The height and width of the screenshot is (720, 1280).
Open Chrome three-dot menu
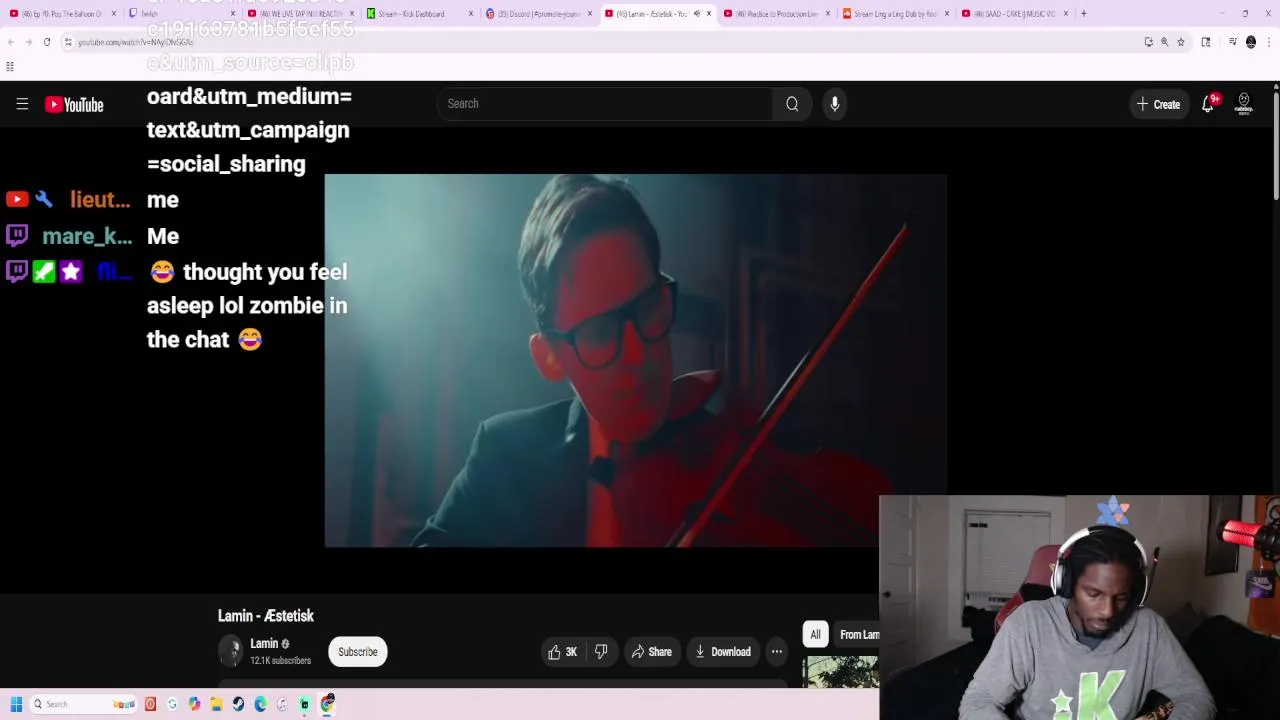pos(1269,42)
